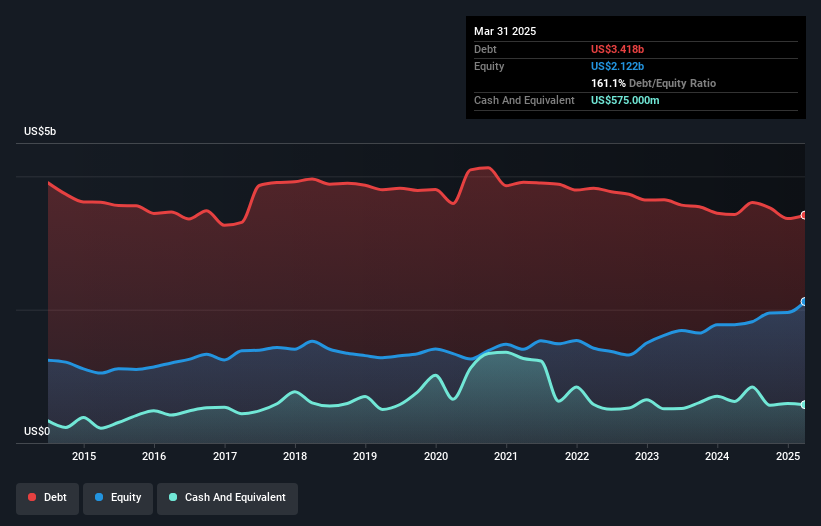Click the US$2.122b equity value

coord(617,66)
